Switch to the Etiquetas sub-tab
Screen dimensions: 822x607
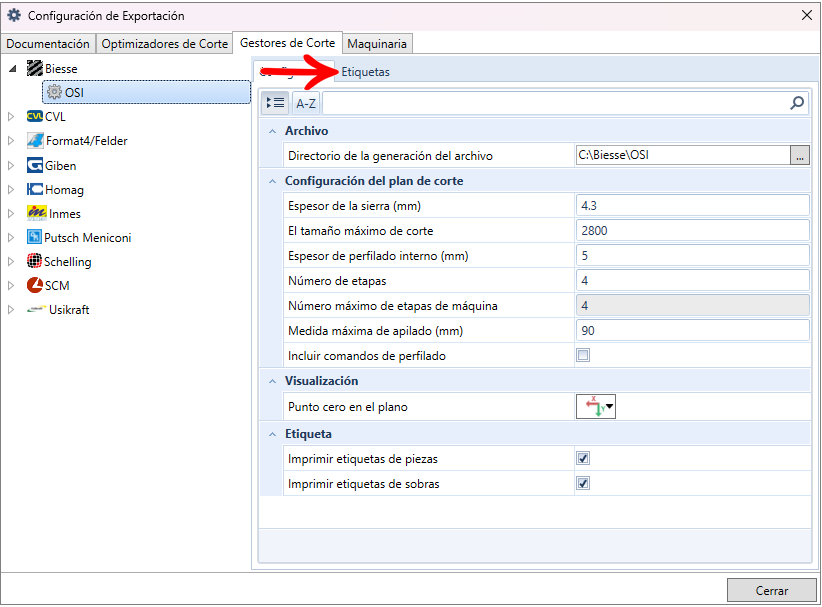[365, 72]
